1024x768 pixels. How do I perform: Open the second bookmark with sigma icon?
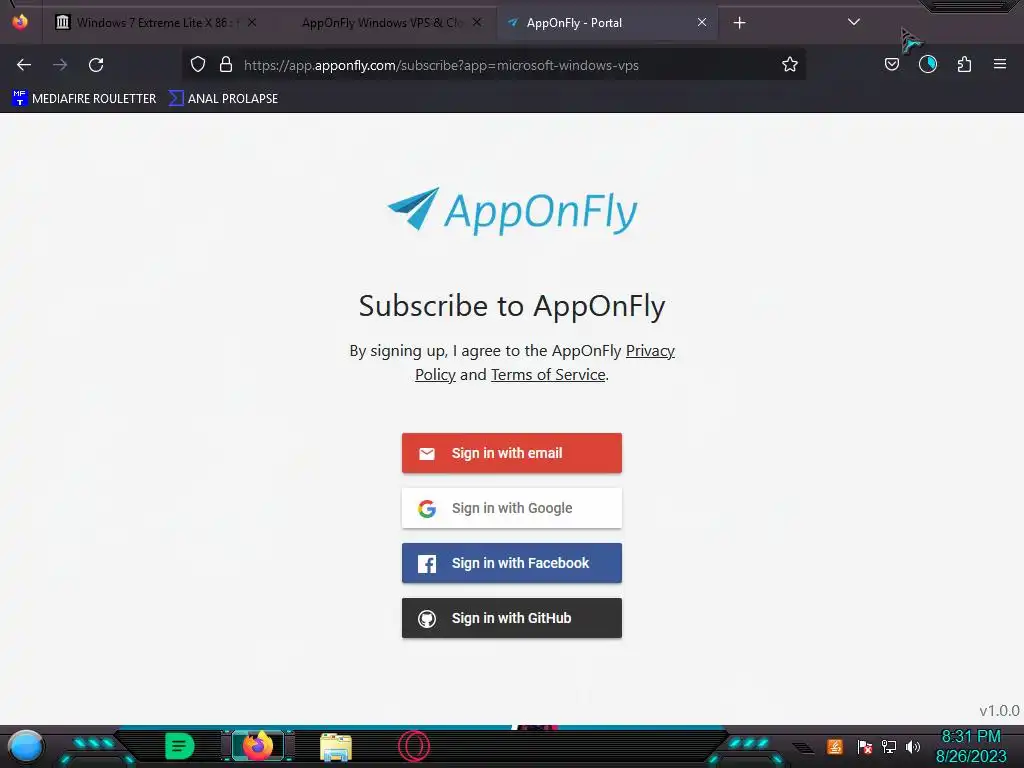(223, 99)
